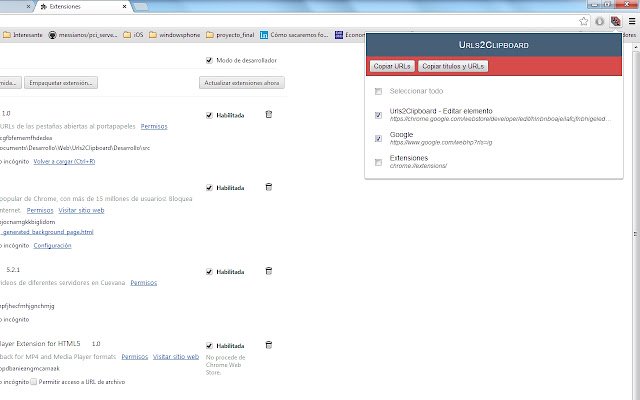Open the iOS bookmarks folder
This screenshot has height=400, width=640.
133,35
